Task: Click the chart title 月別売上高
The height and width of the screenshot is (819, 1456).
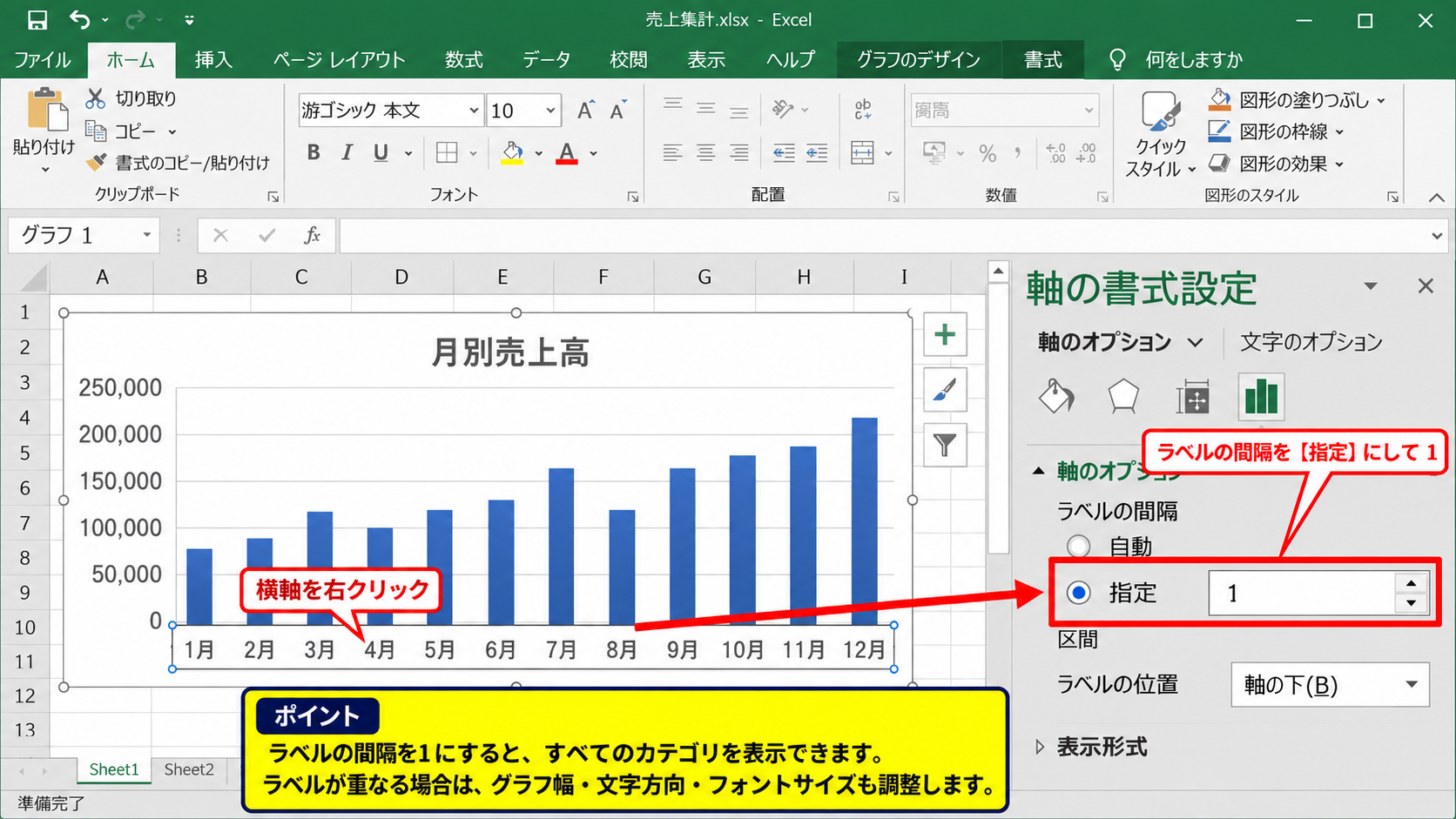Action: tap(510, 352)
